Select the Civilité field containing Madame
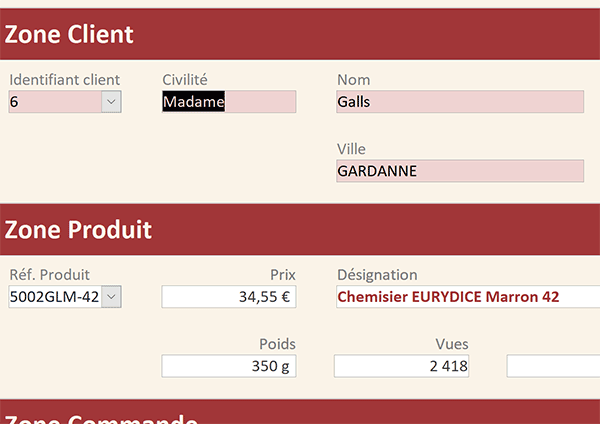 229,102
